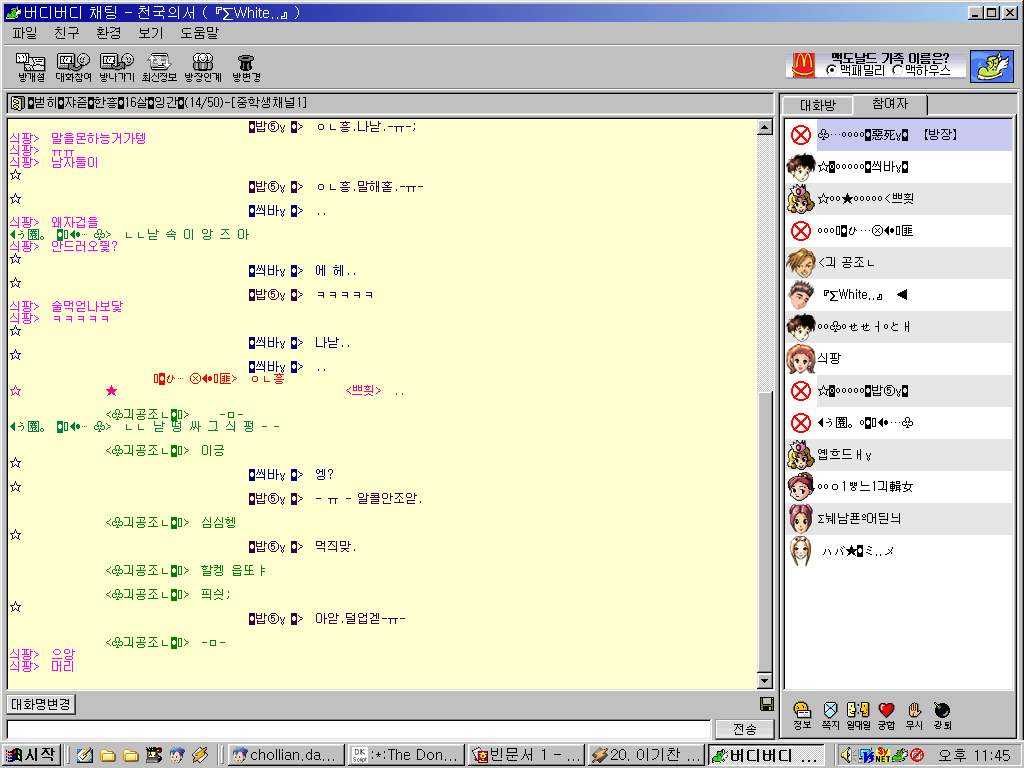The height and width of the screenshot is (768, 1024).
Task: Click the speaker volume icon in system tray
Action: [x=848, y=755]
